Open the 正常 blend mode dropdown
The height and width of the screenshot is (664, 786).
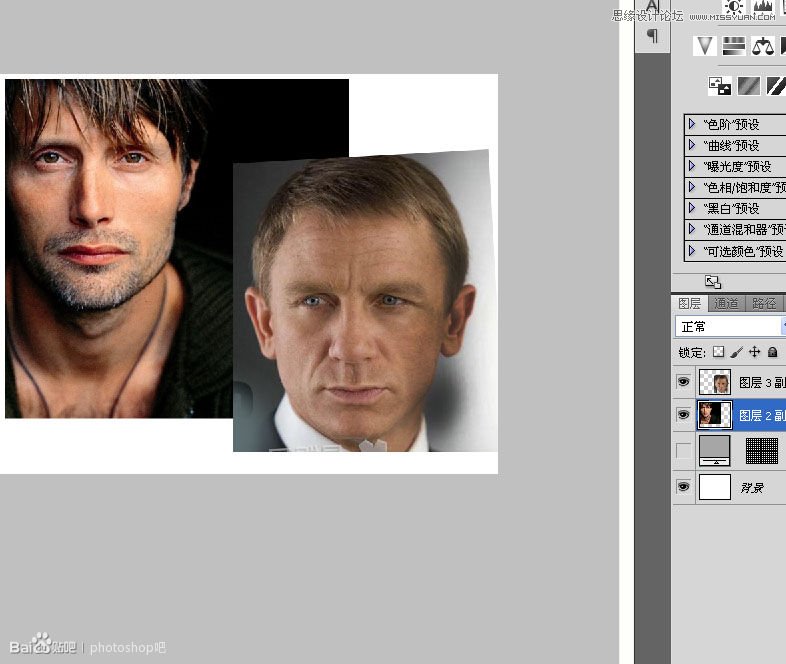[x=731, y=327]
